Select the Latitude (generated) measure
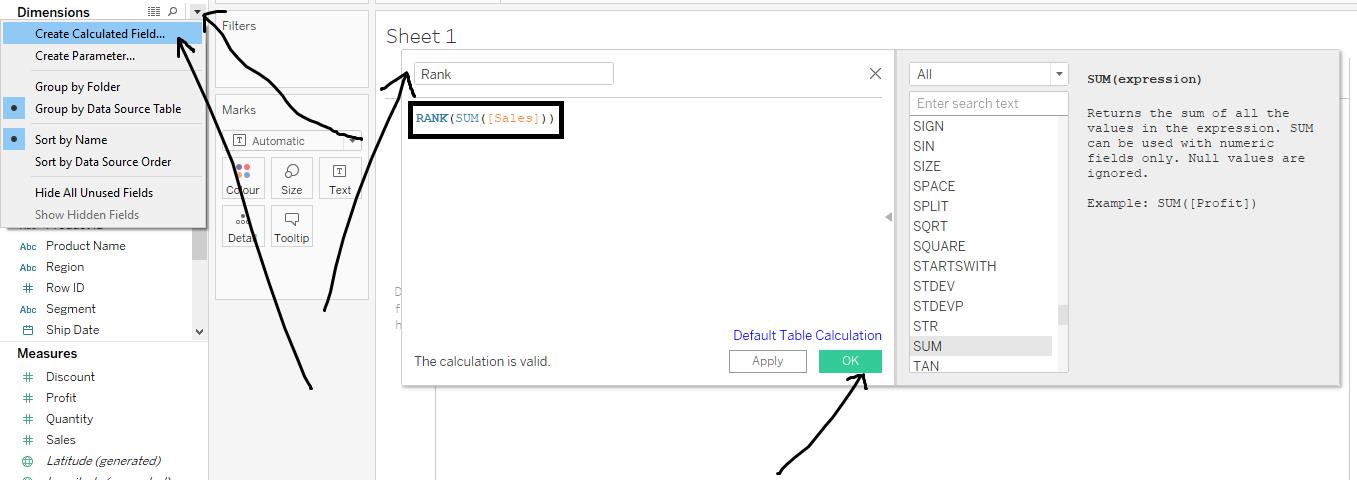Screen dimensions: 1357x480 103,461
